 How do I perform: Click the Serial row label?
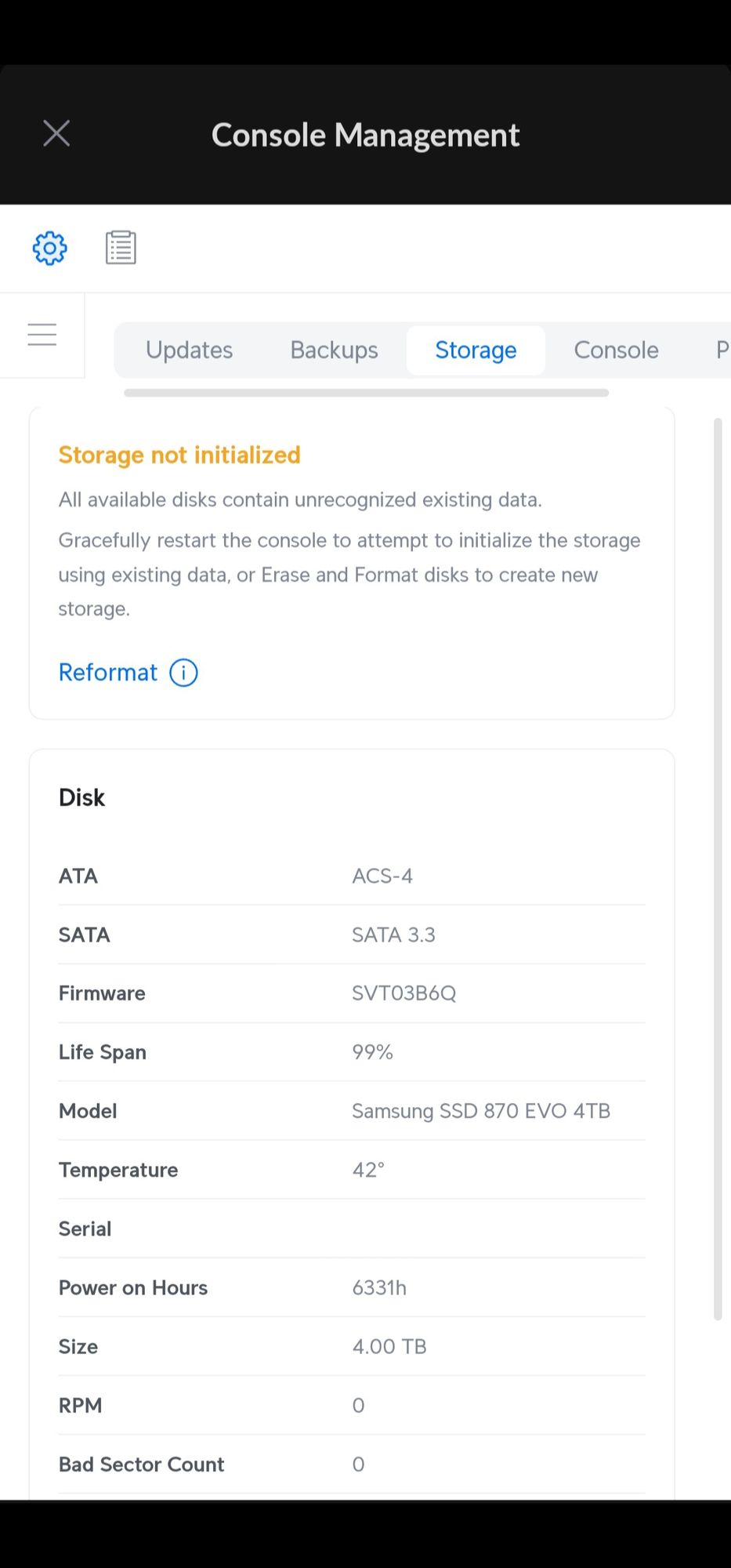[x=85, y=1229]
